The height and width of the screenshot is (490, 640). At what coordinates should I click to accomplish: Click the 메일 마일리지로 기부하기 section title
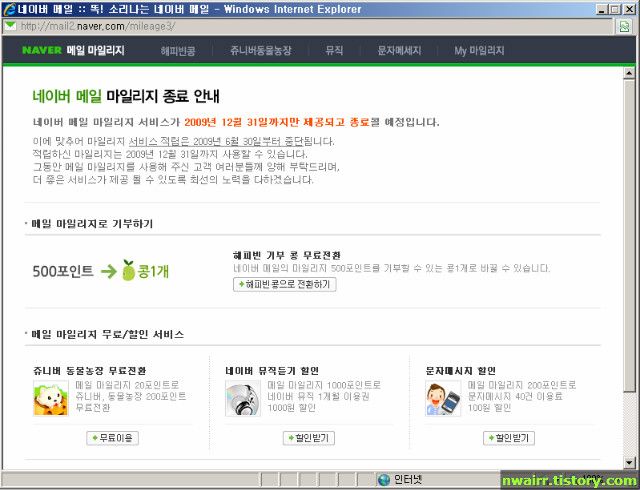coord(92,224)
